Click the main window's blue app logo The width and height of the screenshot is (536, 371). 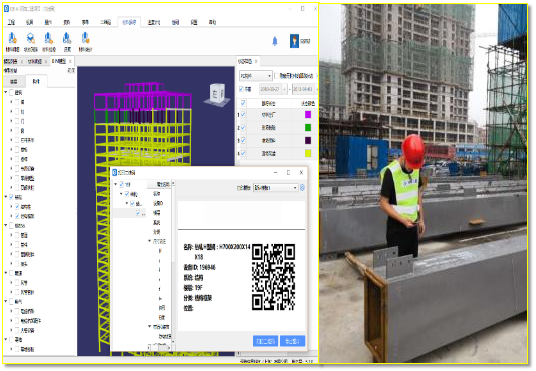click(x=6, y=9)
